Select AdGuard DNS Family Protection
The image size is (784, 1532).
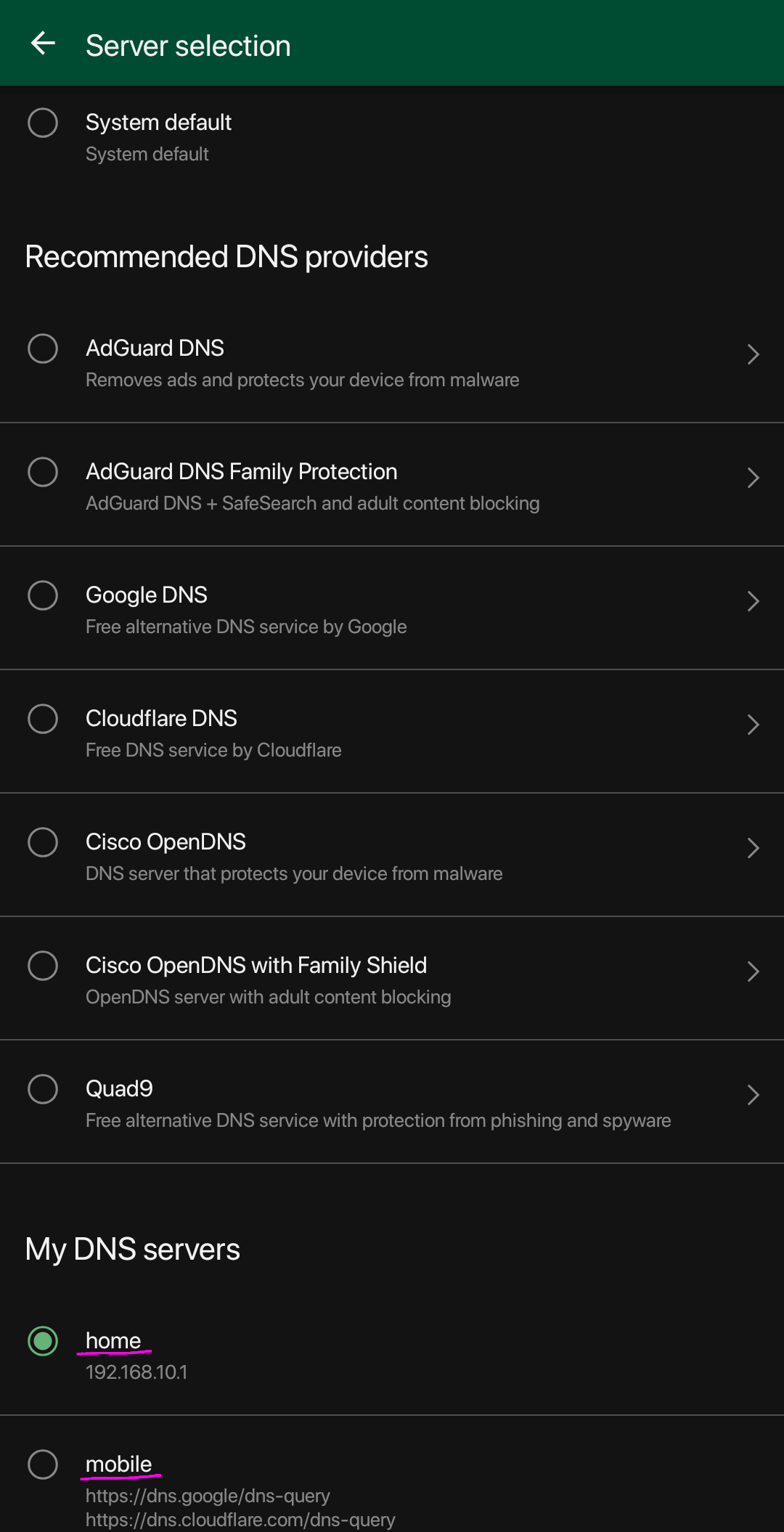point(43,472)
